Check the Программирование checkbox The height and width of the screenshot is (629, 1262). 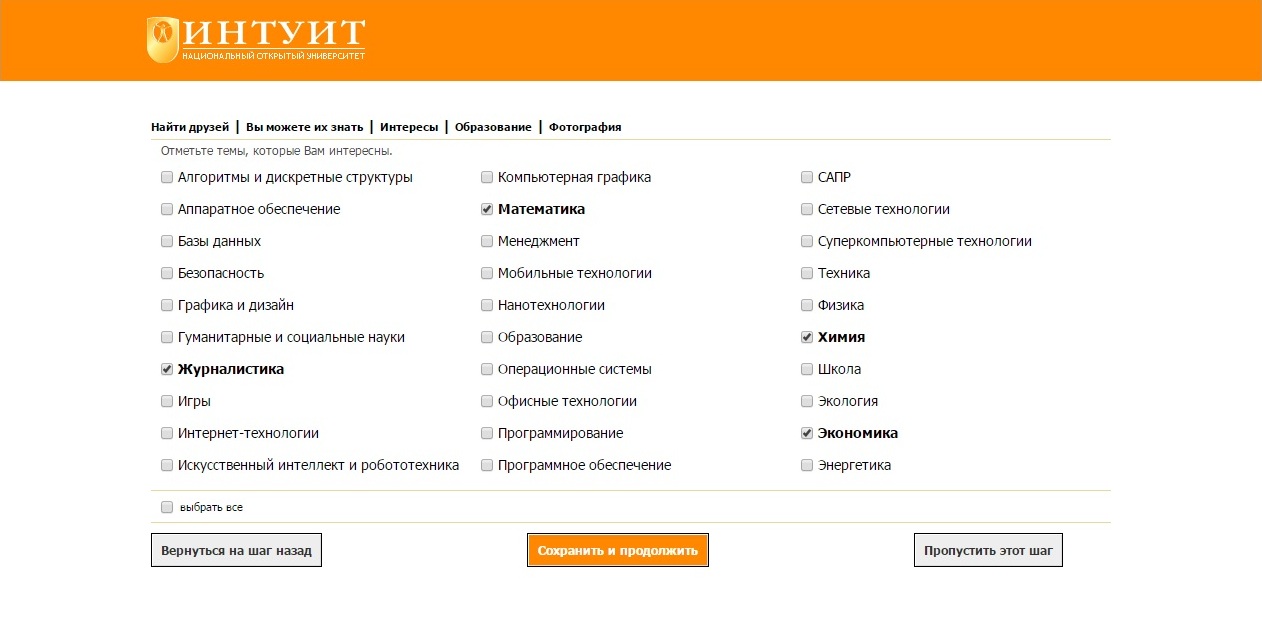487,434
